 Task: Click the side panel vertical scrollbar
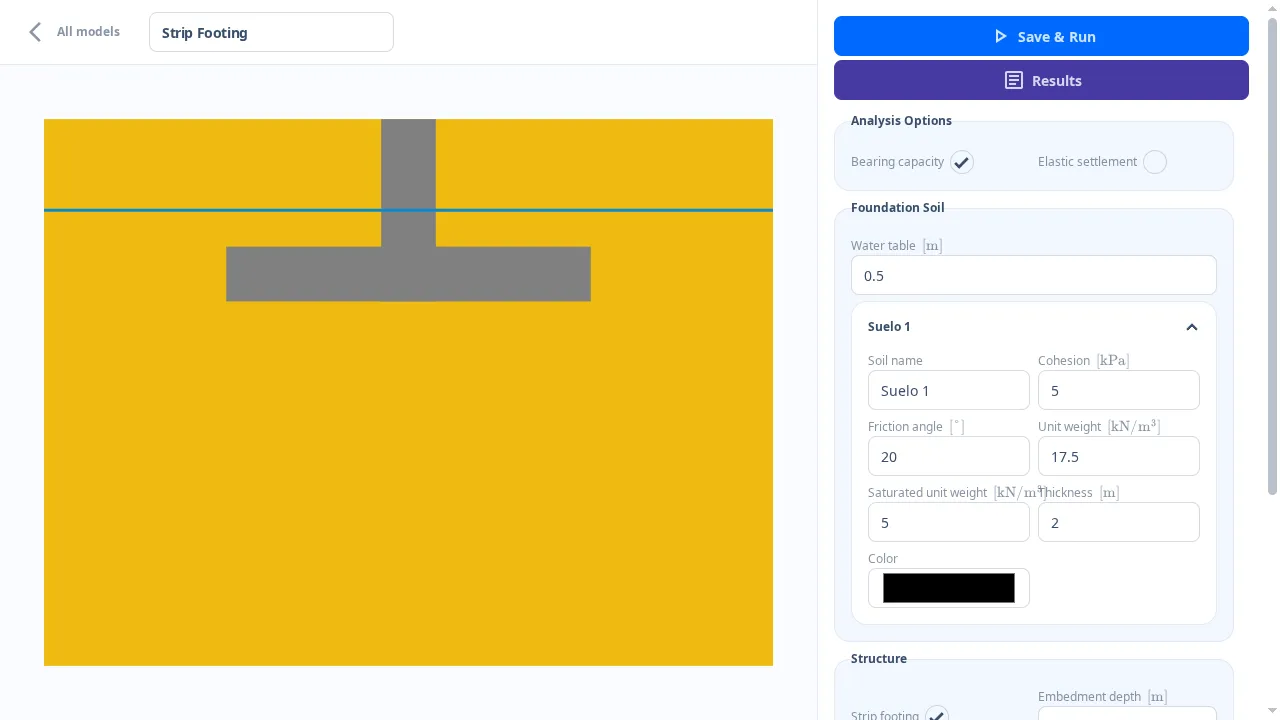coord(1273,255)
